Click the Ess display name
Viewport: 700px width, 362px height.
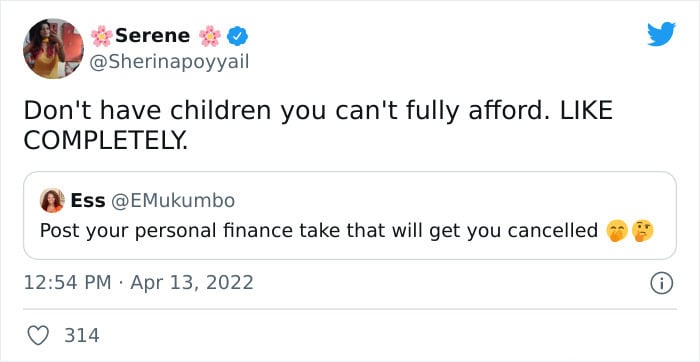[88, 201]
